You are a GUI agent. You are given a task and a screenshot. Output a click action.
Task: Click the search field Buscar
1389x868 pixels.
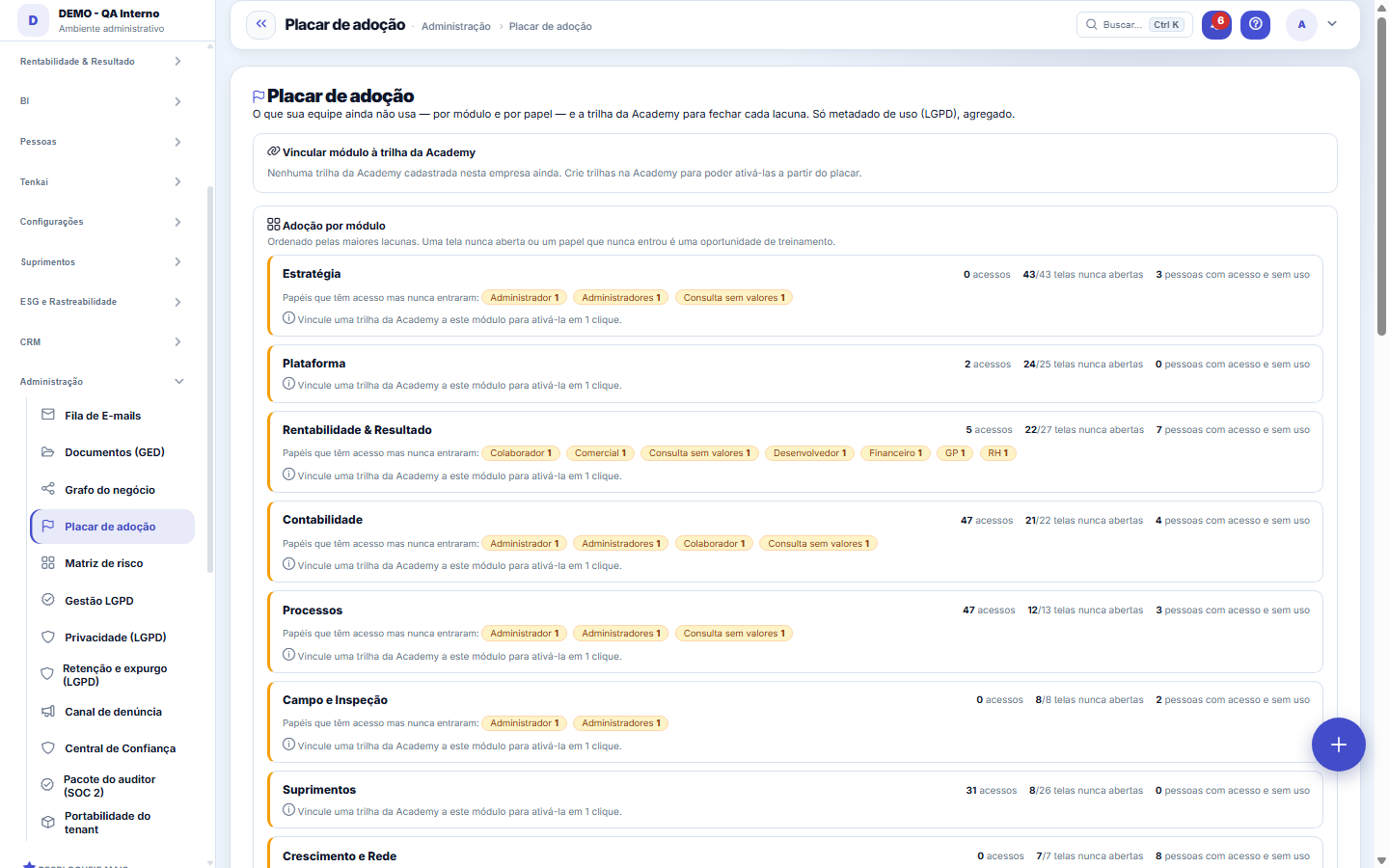coord(1134,25)
